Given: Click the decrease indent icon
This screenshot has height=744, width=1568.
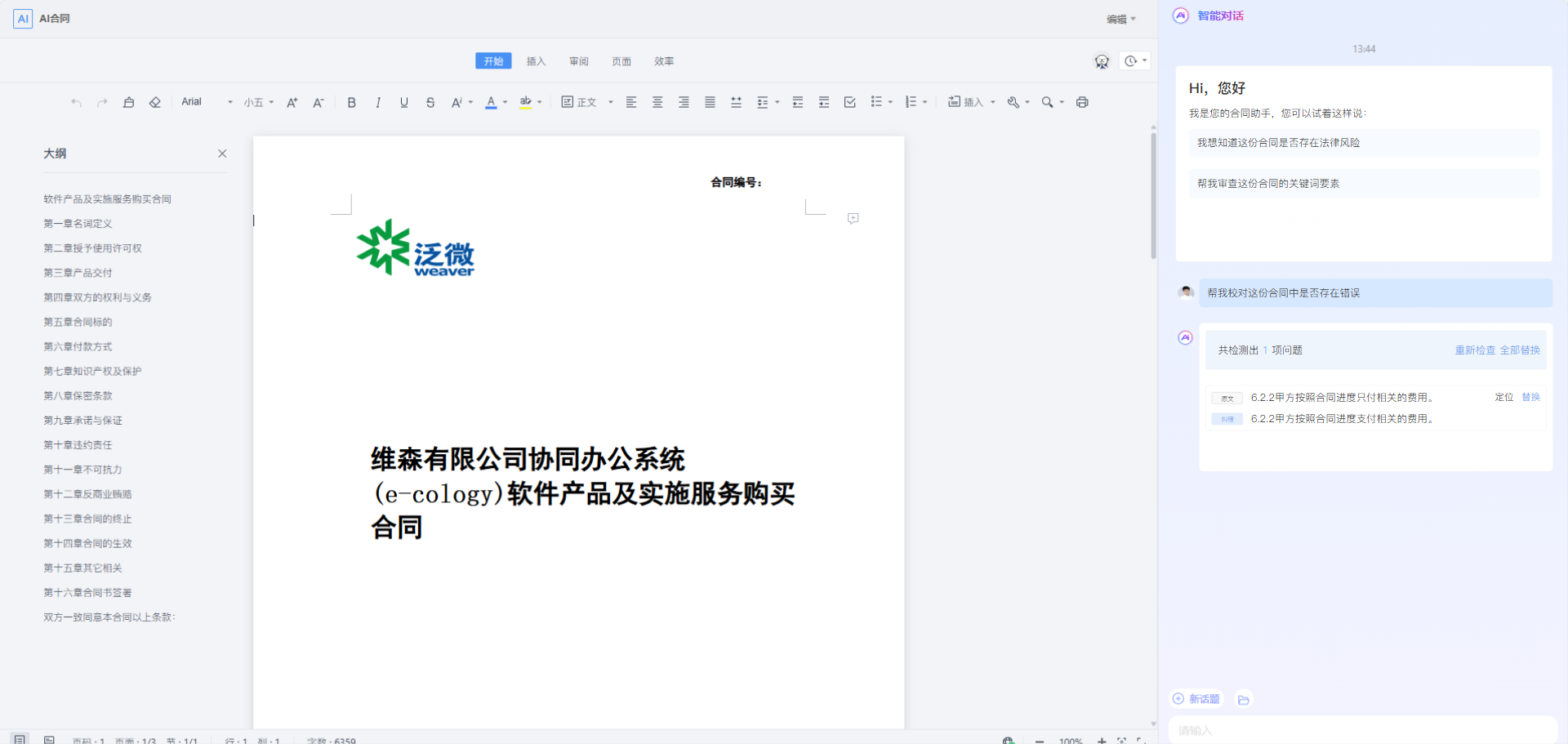Looking at the screenshot, I should [798, 102].
